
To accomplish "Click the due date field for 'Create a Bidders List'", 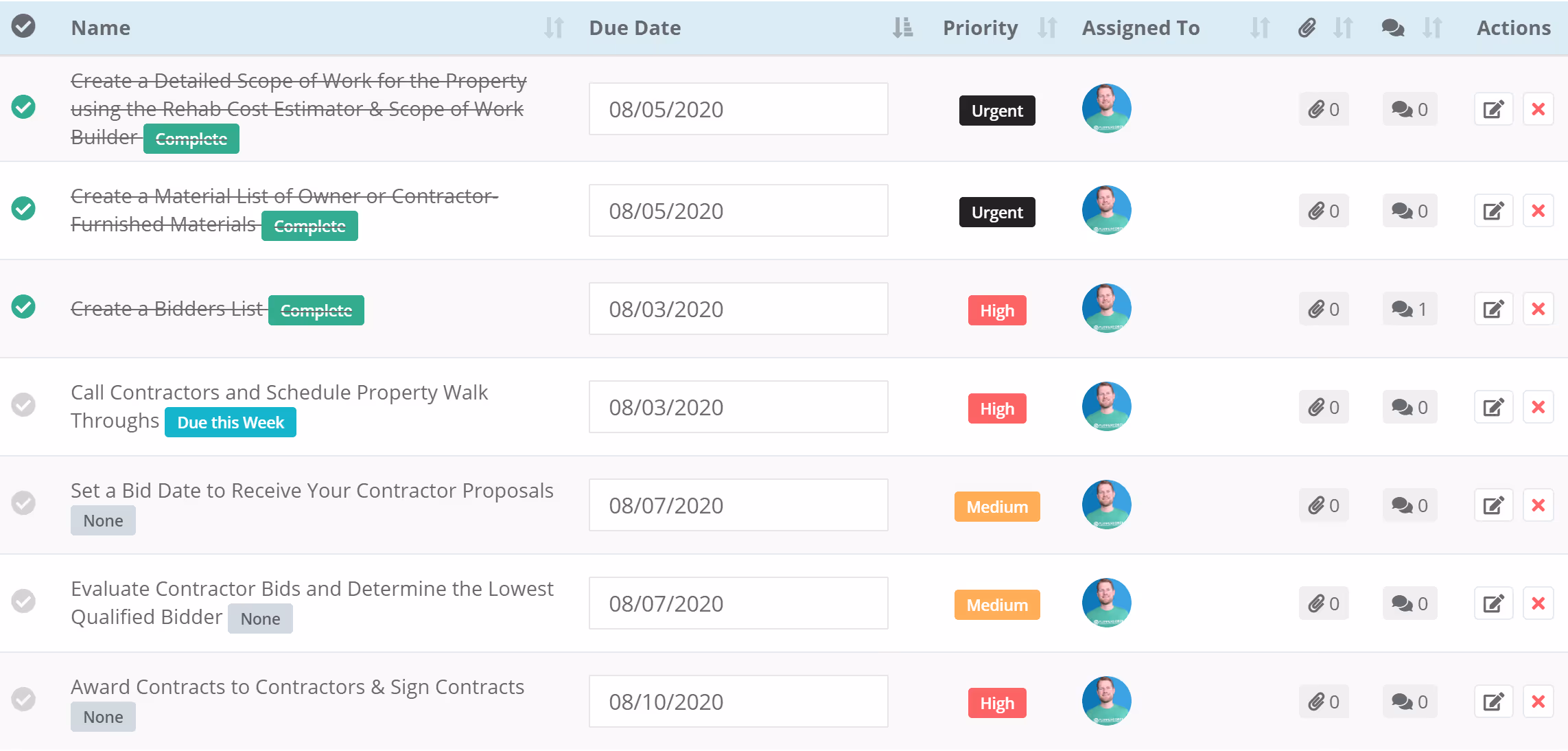I will (738, 309).
